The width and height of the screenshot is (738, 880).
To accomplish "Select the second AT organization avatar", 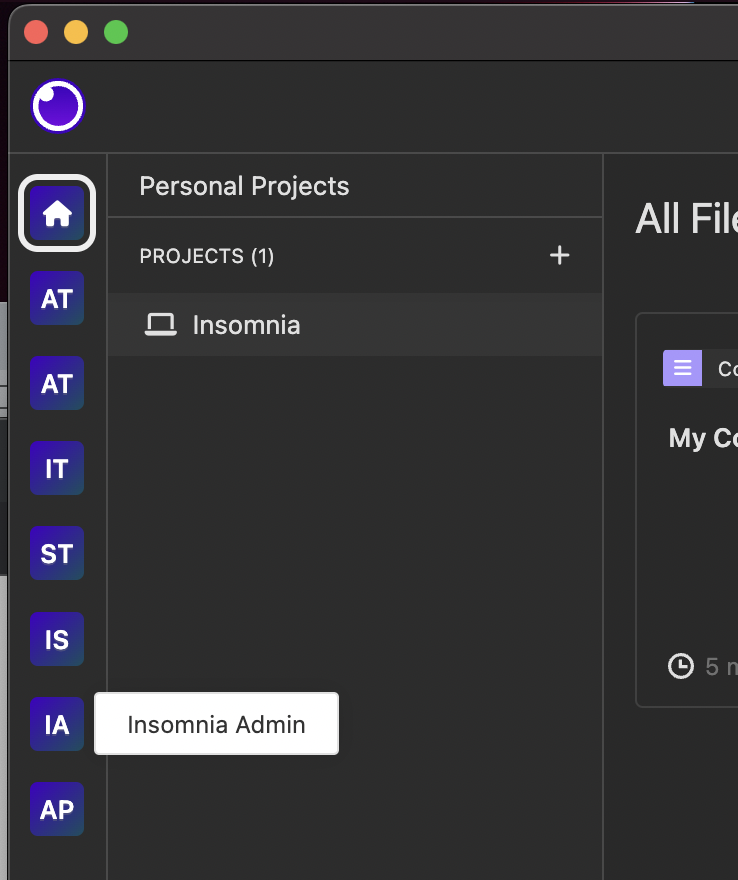I will [57, 383].
